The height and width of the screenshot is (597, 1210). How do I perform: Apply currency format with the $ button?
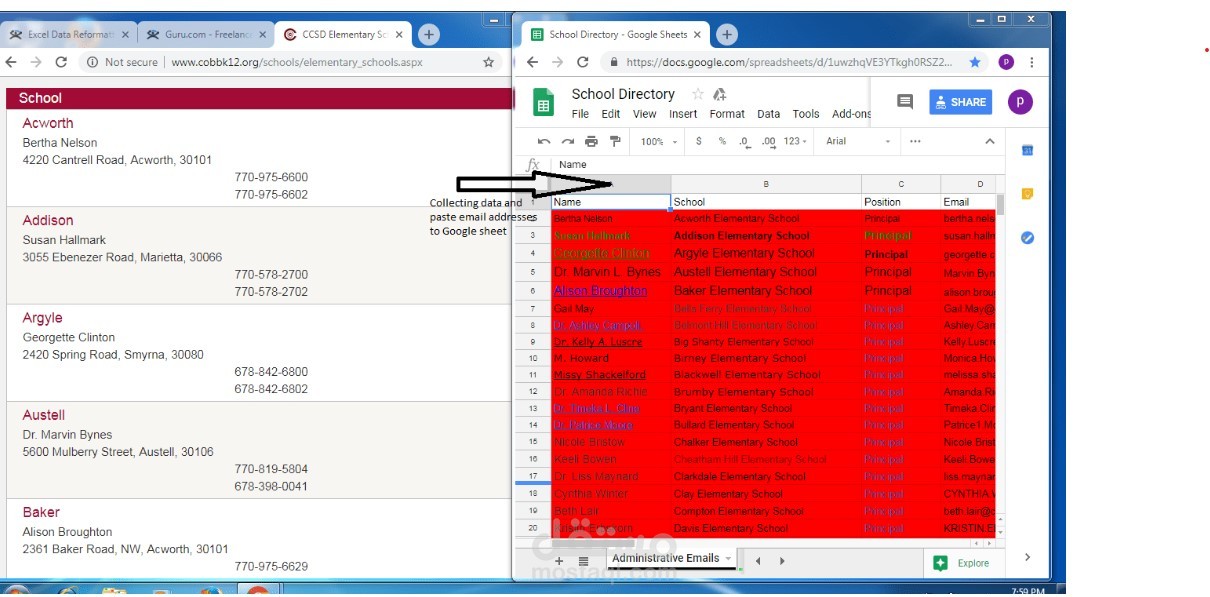699,141
